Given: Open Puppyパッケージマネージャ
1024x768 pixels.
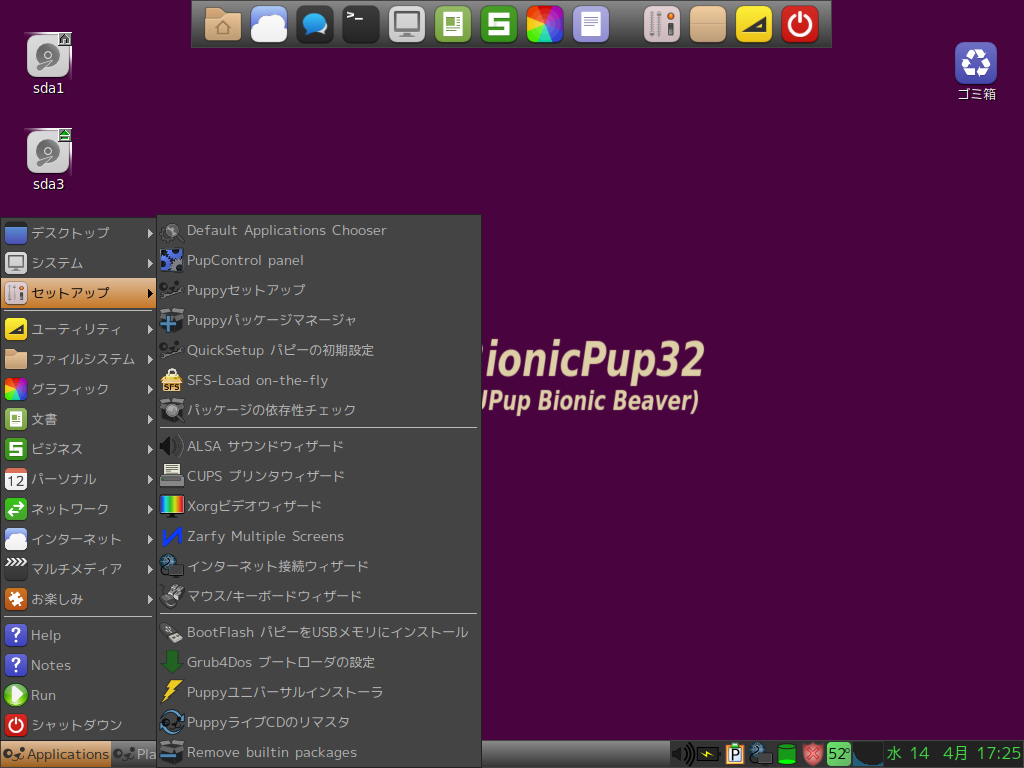Looking at the screenshot, I should (271, 320).
